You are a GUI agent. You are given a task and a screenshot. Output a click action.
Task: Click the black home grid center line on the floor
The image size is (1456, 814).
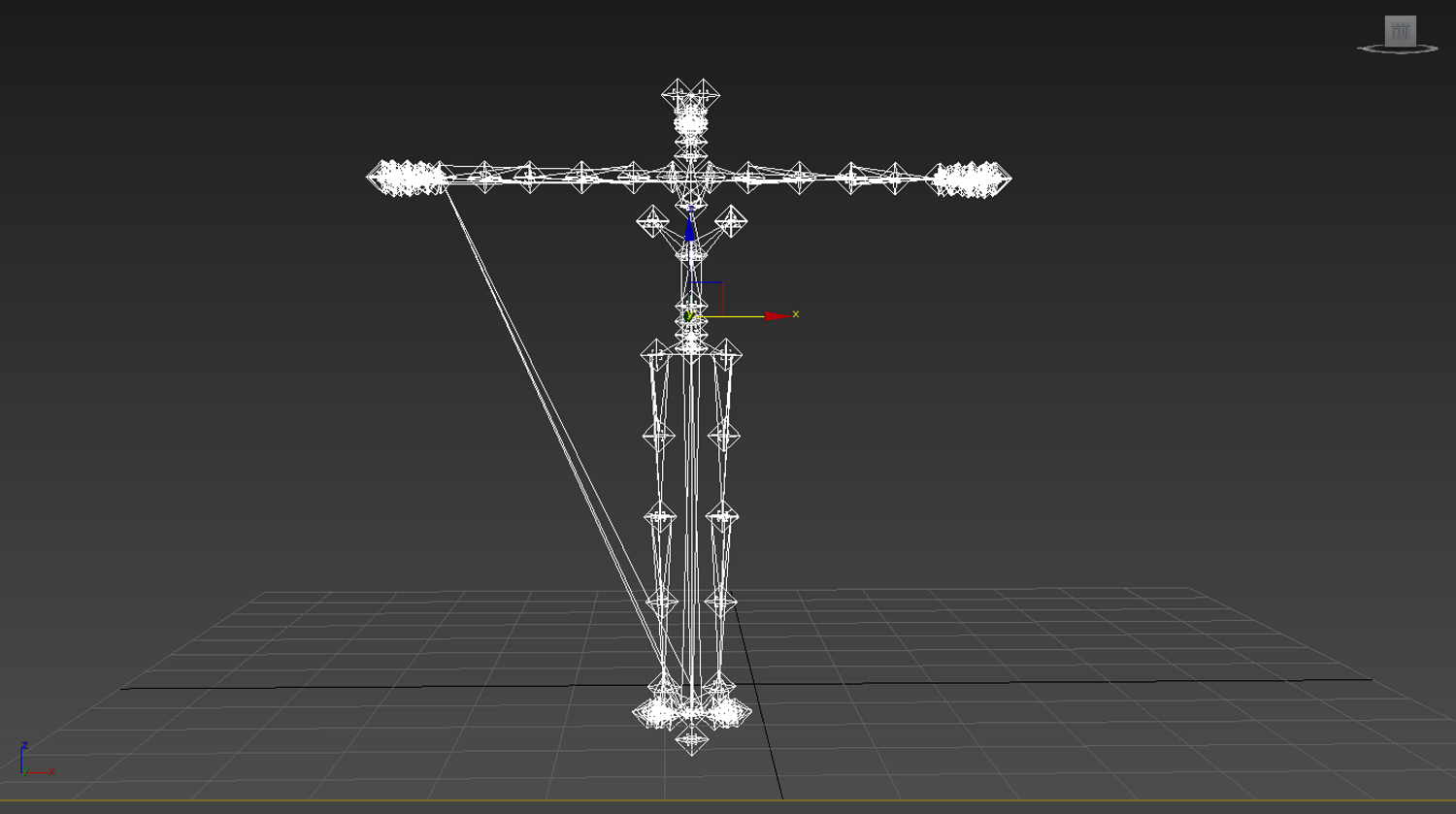[x=745, y=685]
